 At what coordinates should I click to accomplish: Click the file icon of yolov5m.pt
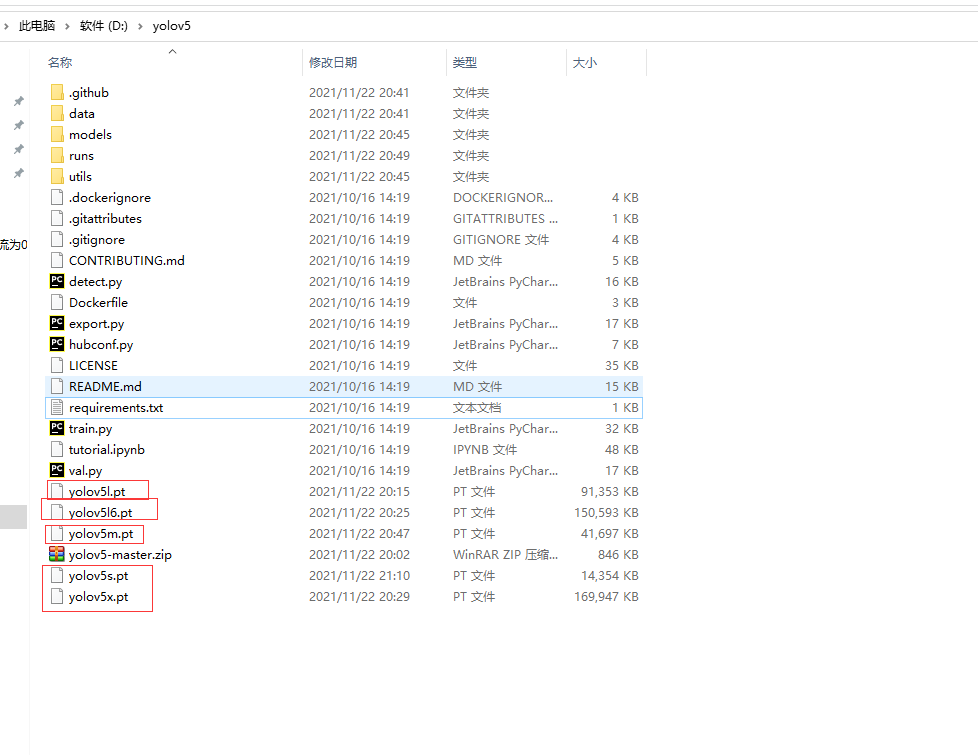coord(57,533)
